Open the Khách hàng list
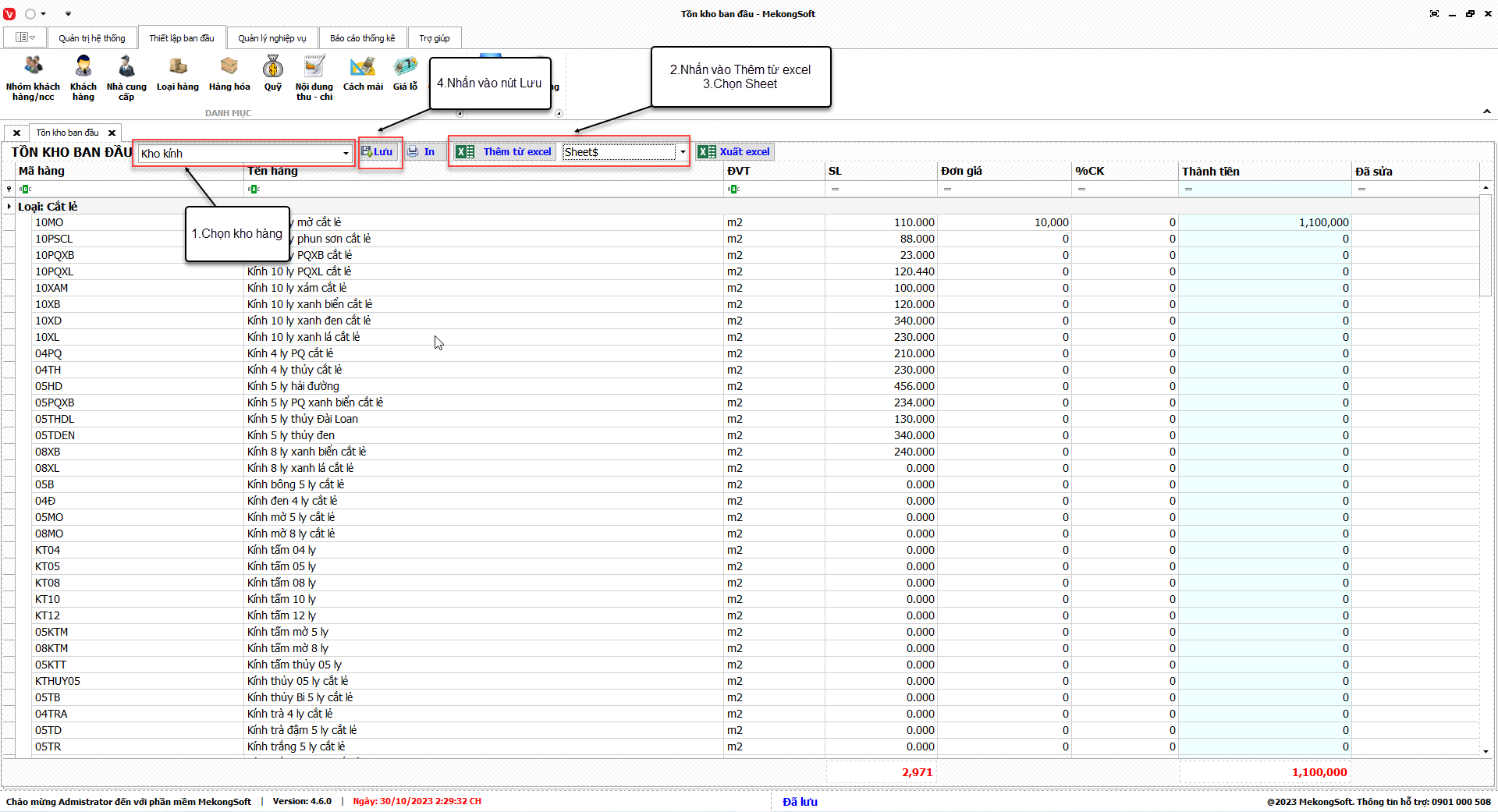1498x812 pixels. (83, 78)
